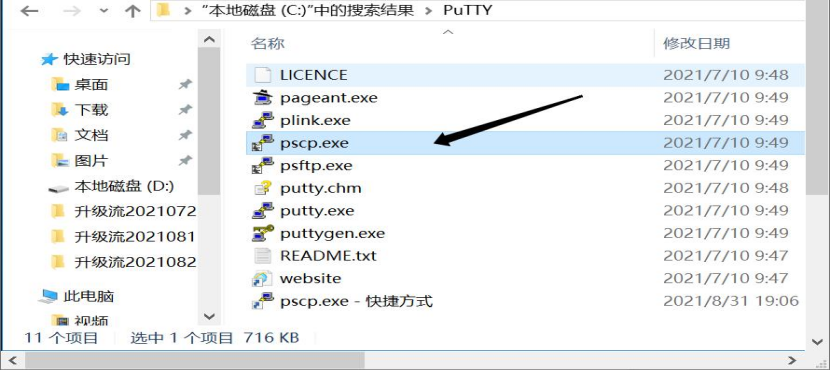Open the 升级流2021082 folder
The image size is (831, 371).
click(135, 262)
